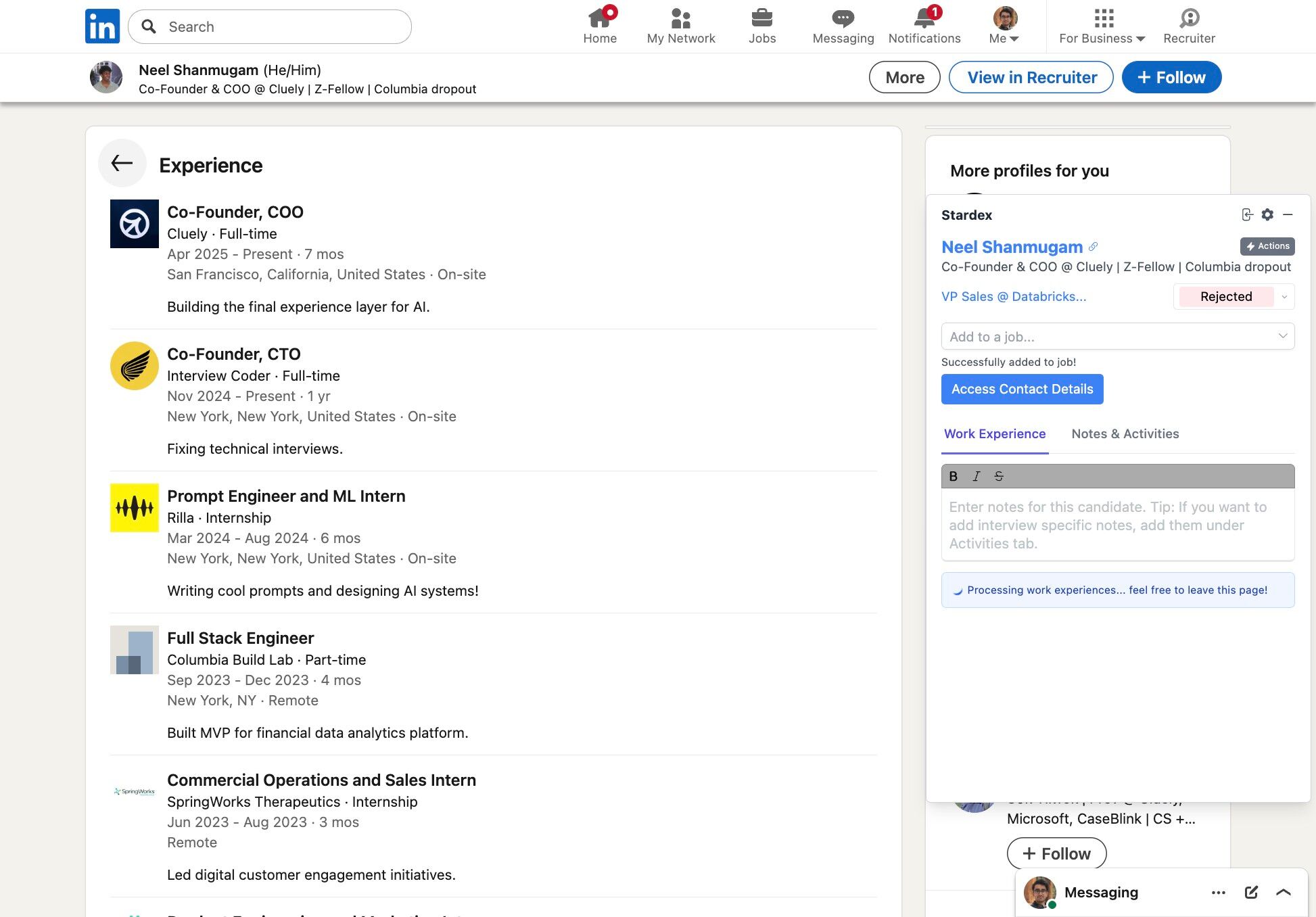Open the Jobs briefcase icon

[761, 18]
